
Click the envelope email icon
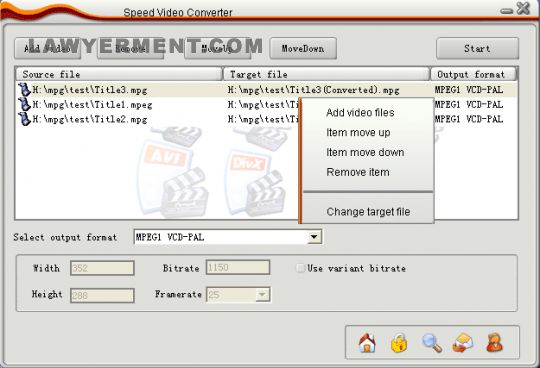(463, 343)
